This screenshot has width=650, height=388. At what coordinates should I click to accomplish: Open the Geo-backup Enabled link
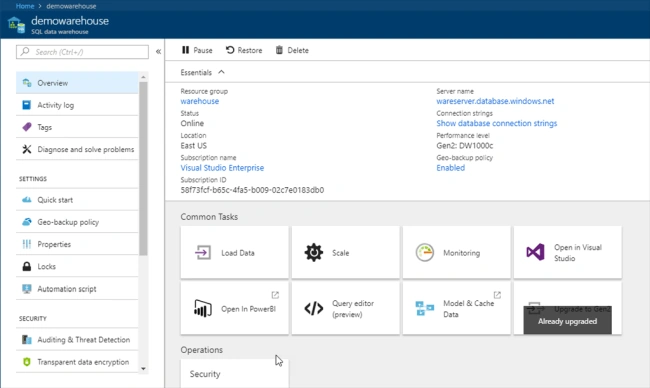[451, 167]
